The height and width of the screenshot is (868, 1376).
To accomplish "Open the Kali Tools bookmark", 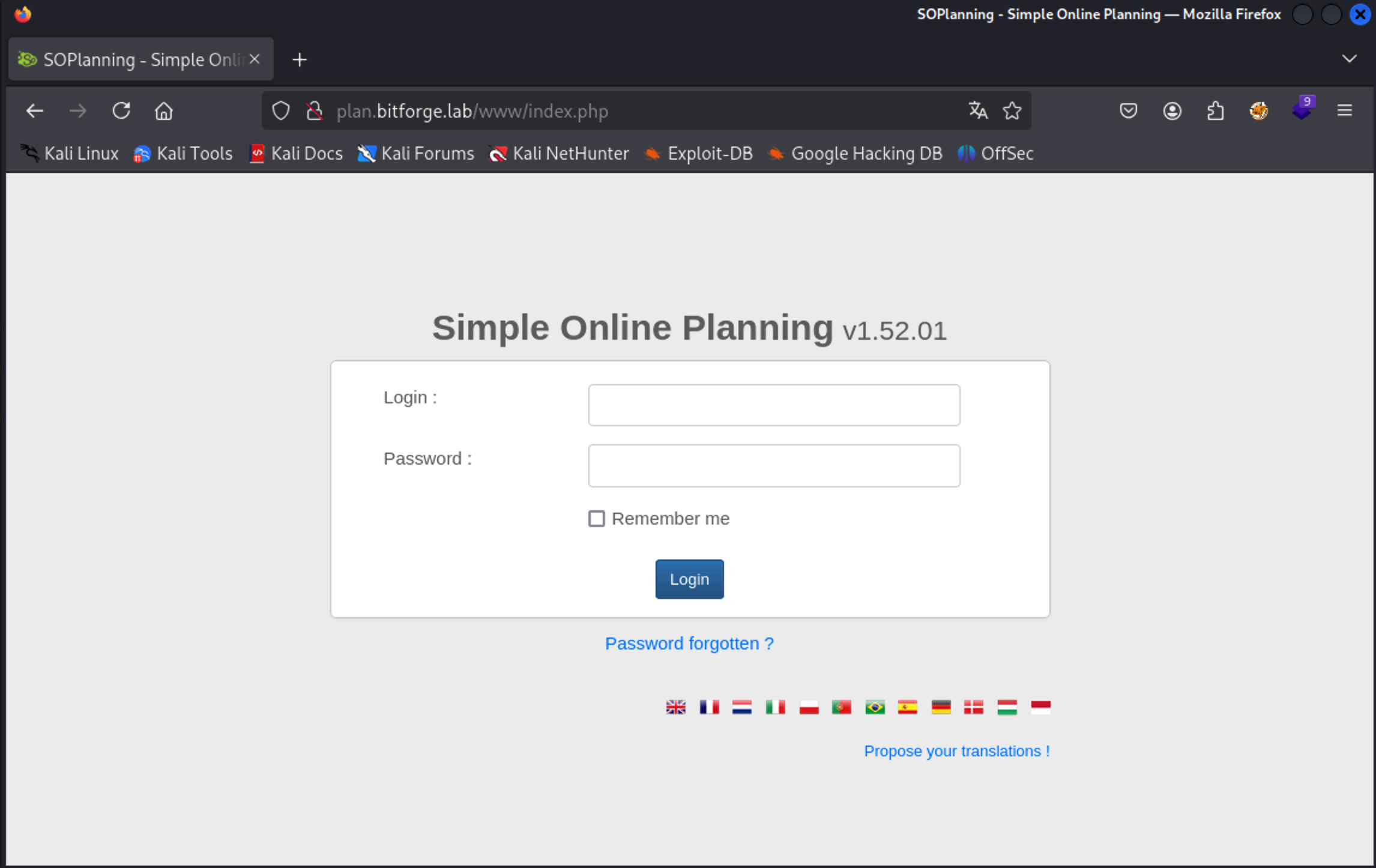I will point(183,154).
